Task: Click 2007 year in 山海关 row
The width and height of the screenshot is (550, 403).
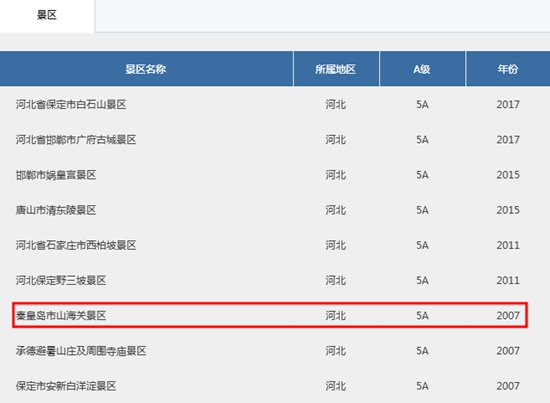Action: coord(508,316)
